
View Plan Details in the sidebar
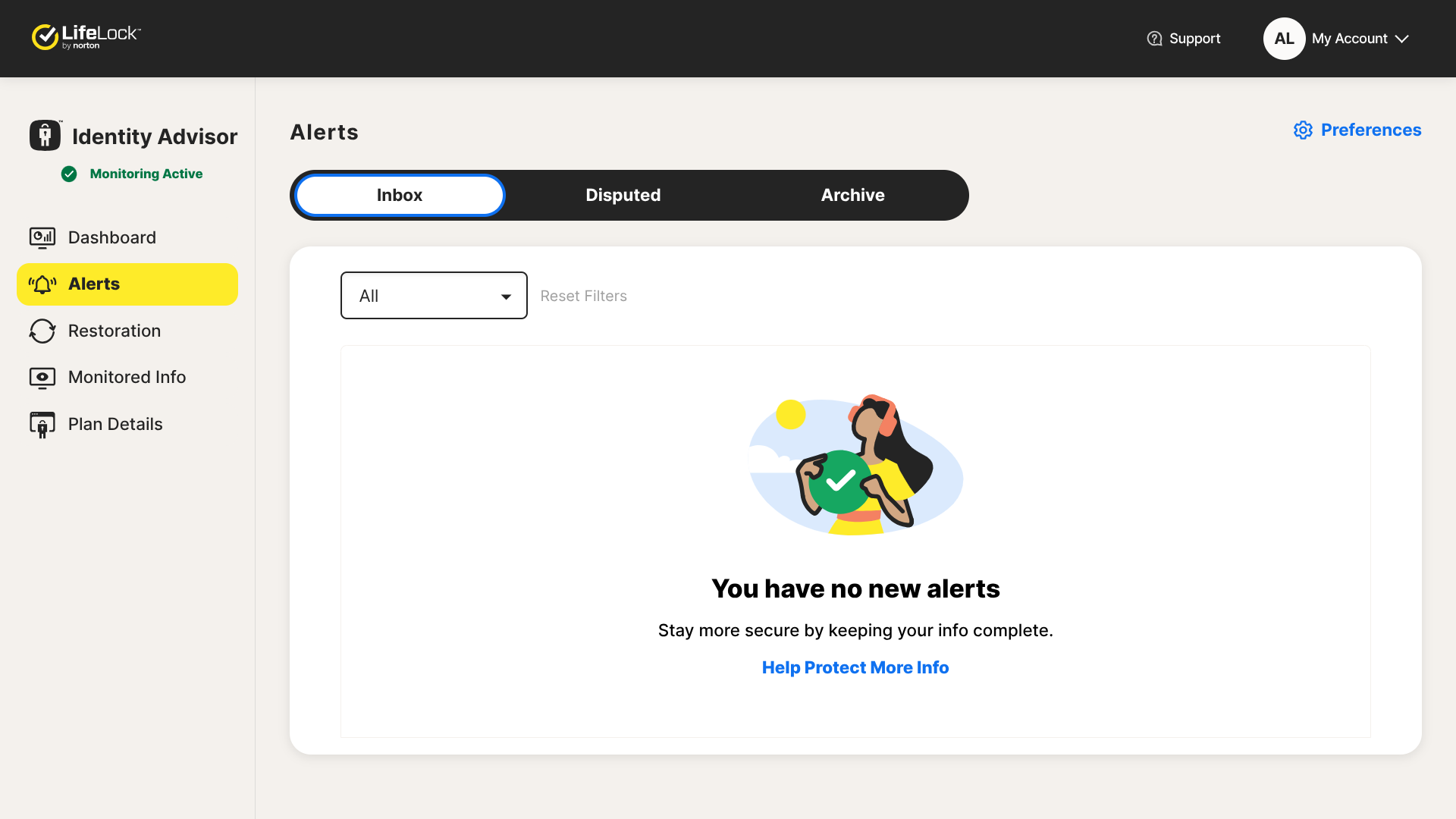[127, 425]
